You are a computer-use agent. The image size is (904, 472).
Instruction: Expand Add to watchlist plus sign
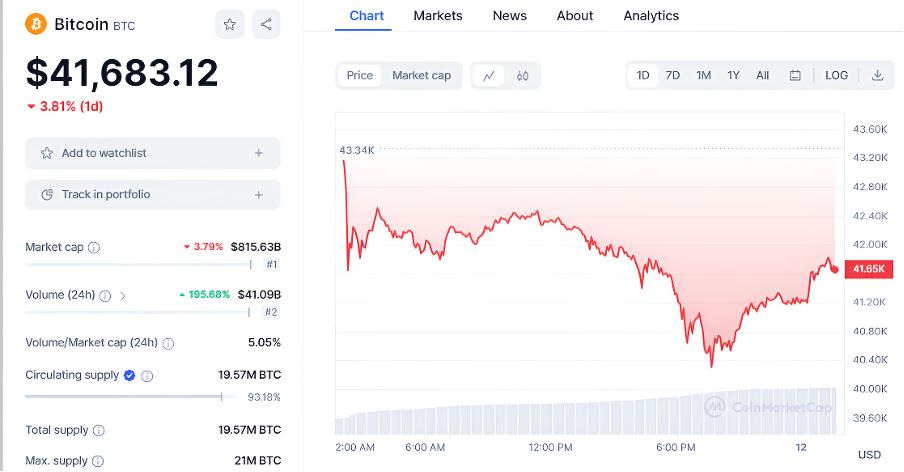tap(259, 153)
